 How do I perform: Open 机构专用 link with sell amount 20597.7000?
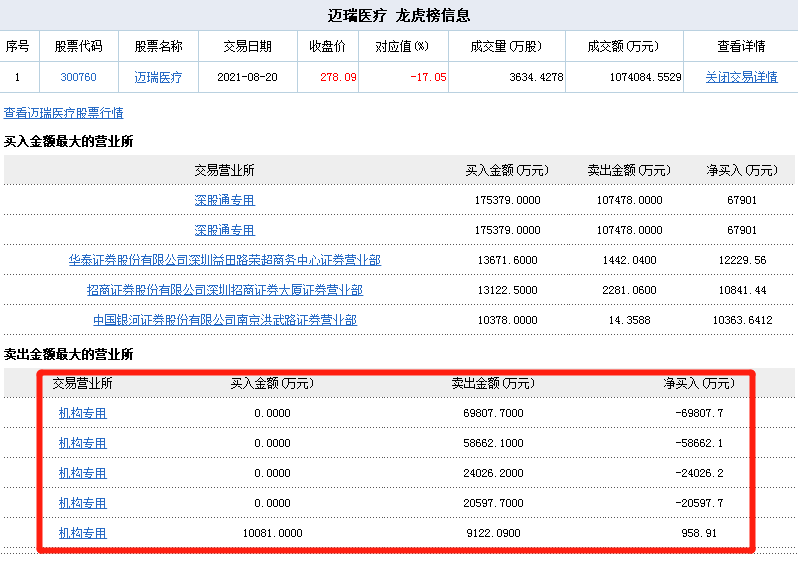(x=82, y=503)
